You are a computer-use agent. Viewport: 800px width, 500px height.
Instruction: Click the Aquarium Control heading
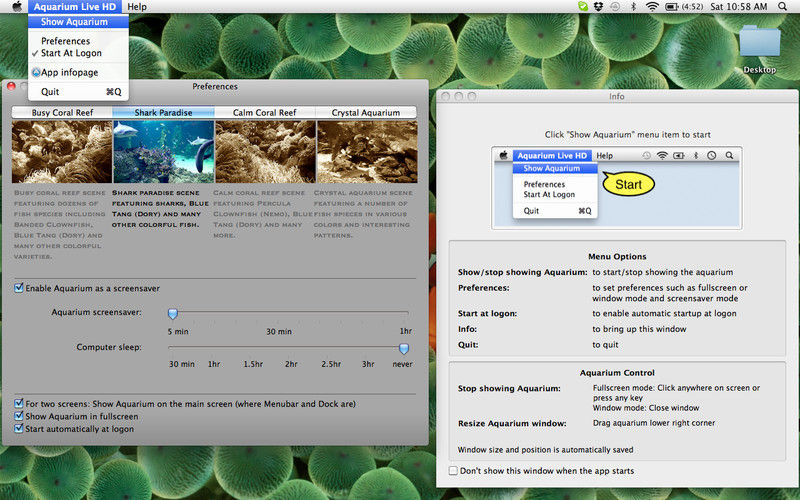pyautogui.click(x=617, y=373)
